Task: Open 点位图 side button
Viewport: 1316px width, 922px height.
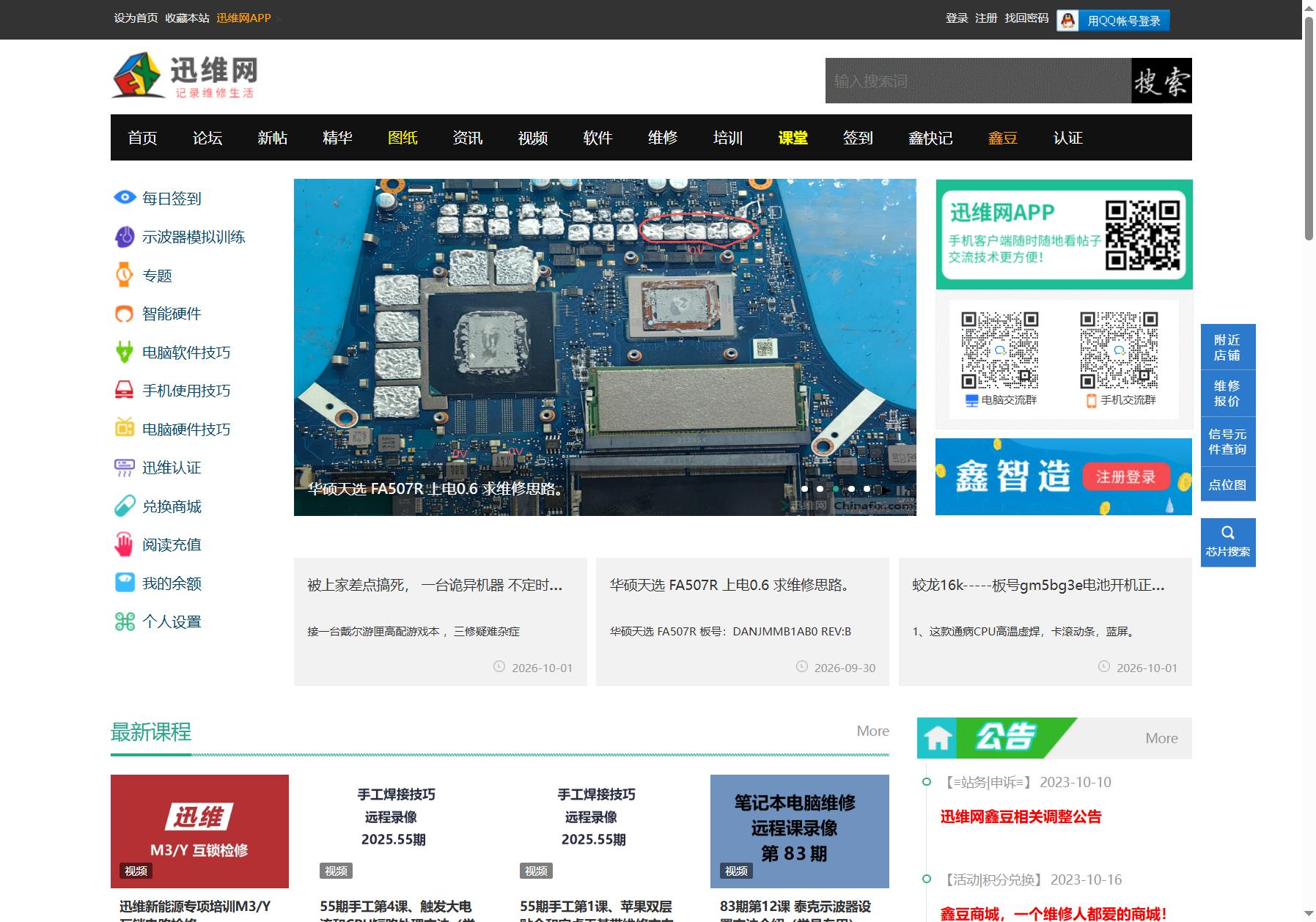Action: click(1228, 484)
